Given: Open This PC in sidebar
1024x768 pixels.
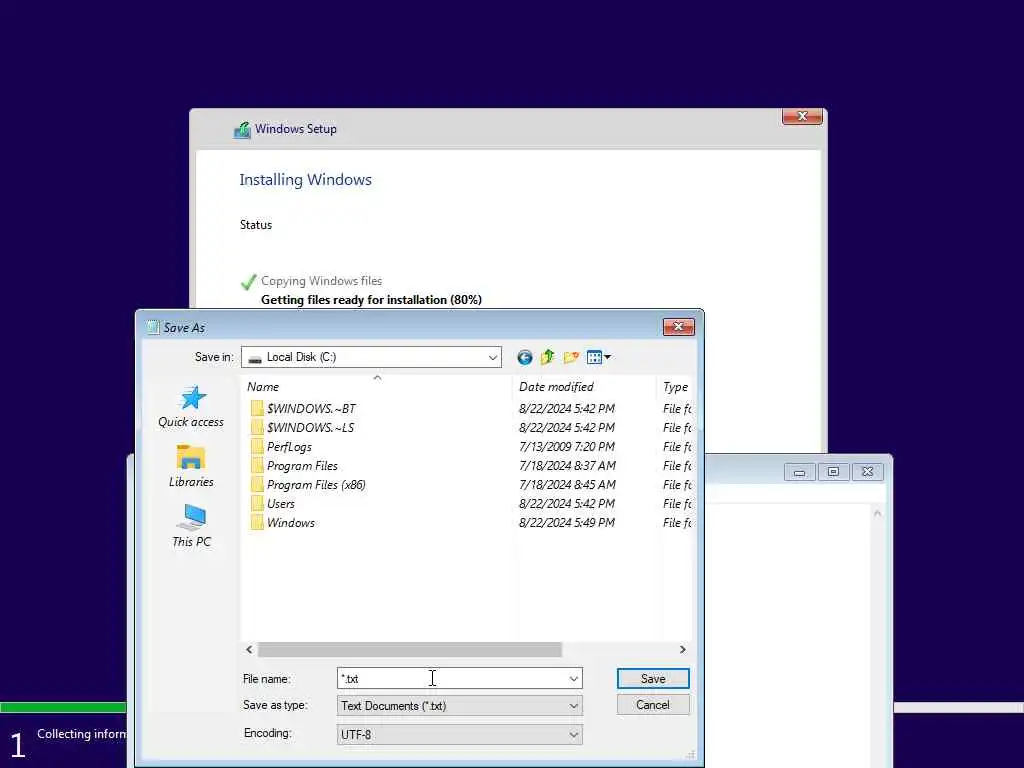Looking at the screenshot, I should (191, 526).
